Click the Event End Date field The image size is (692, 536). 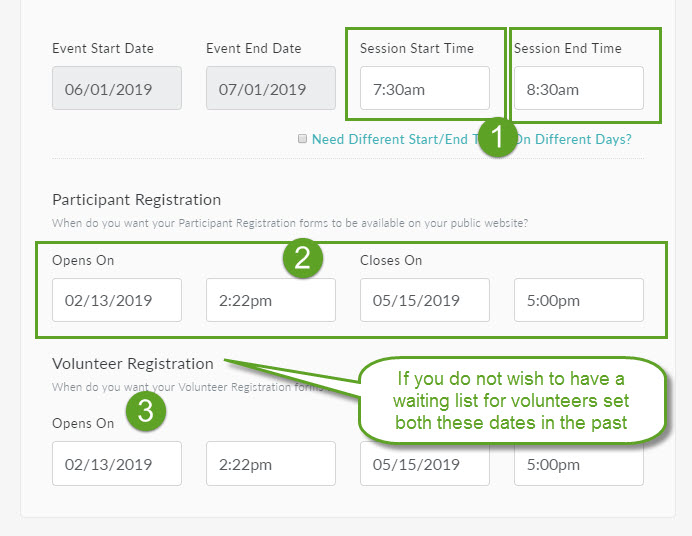(x=271, y=88)
